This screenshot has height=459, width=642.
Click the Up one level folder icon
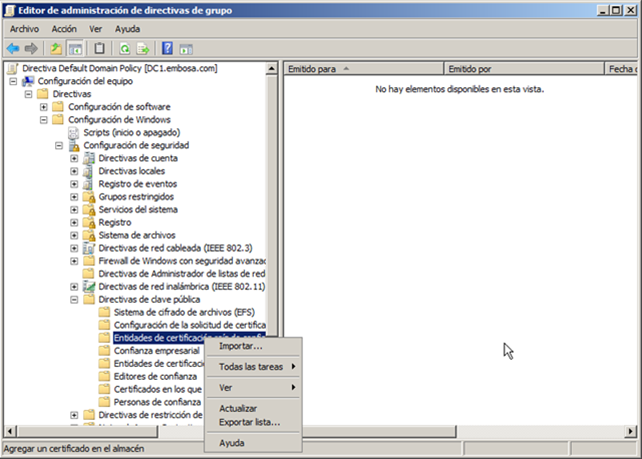pyautogui.click(x=57, y=48)
